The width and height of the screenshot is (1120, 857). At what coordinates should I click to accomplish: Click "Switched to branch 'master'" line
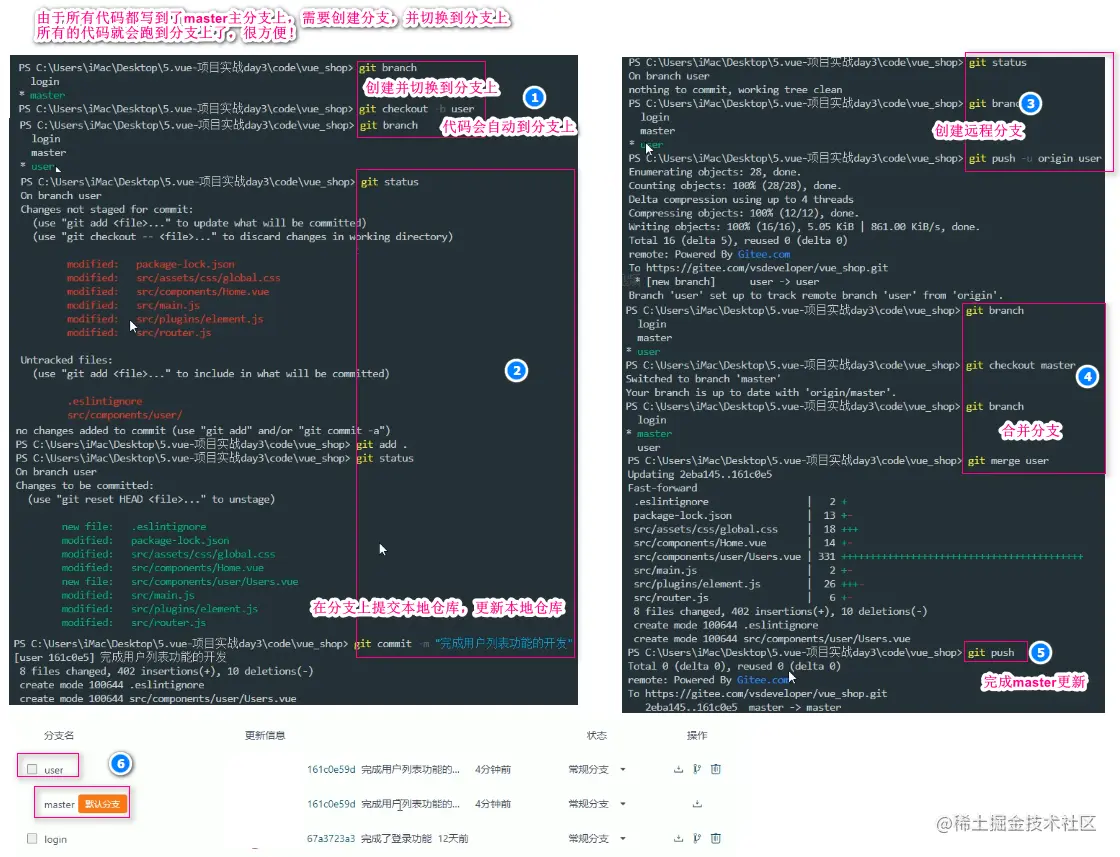click(x=701, y=379)
